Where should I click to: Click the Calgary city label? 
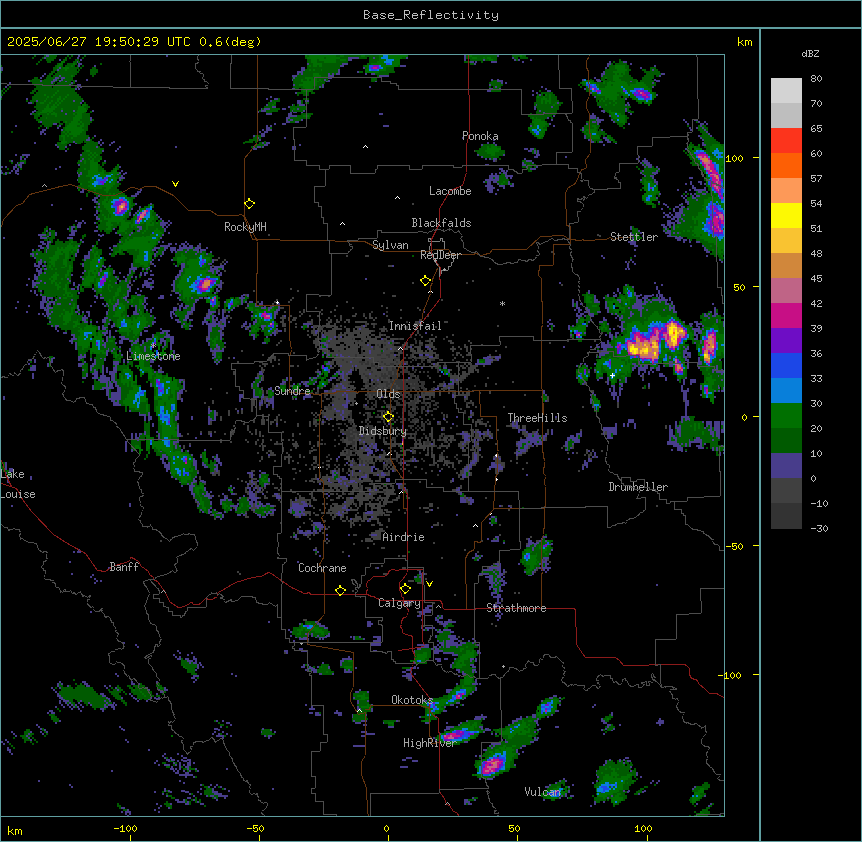tap(399, 603)
